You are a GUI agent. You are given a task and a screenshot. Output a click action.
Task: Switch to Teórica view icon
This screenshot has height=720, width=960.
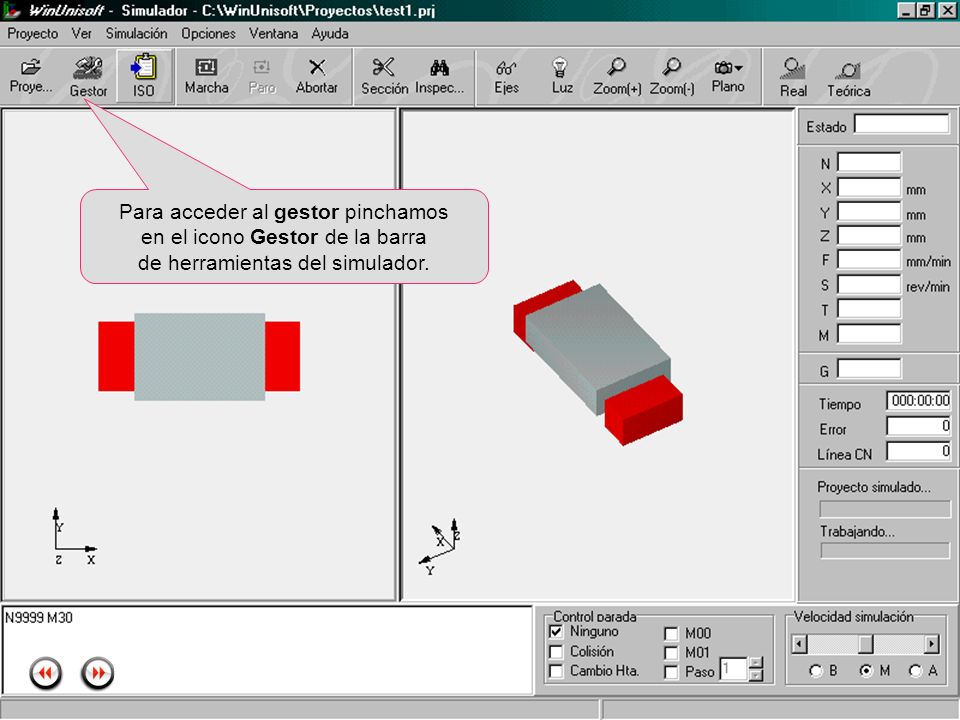pos(849,77)
